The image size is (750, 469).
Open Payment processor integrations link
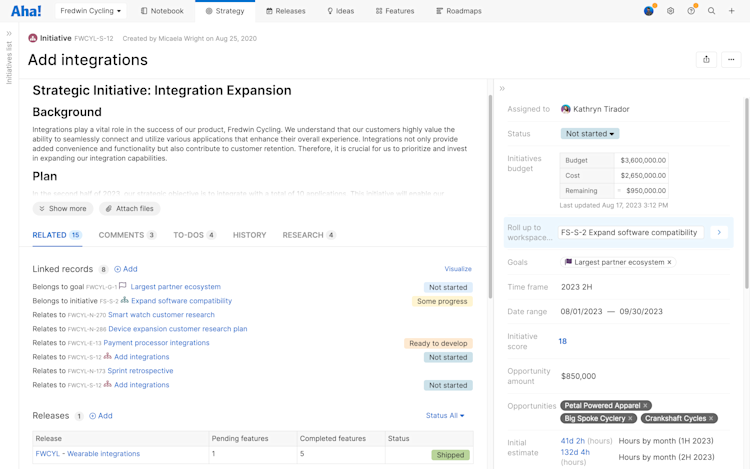(x=156, y=343)
